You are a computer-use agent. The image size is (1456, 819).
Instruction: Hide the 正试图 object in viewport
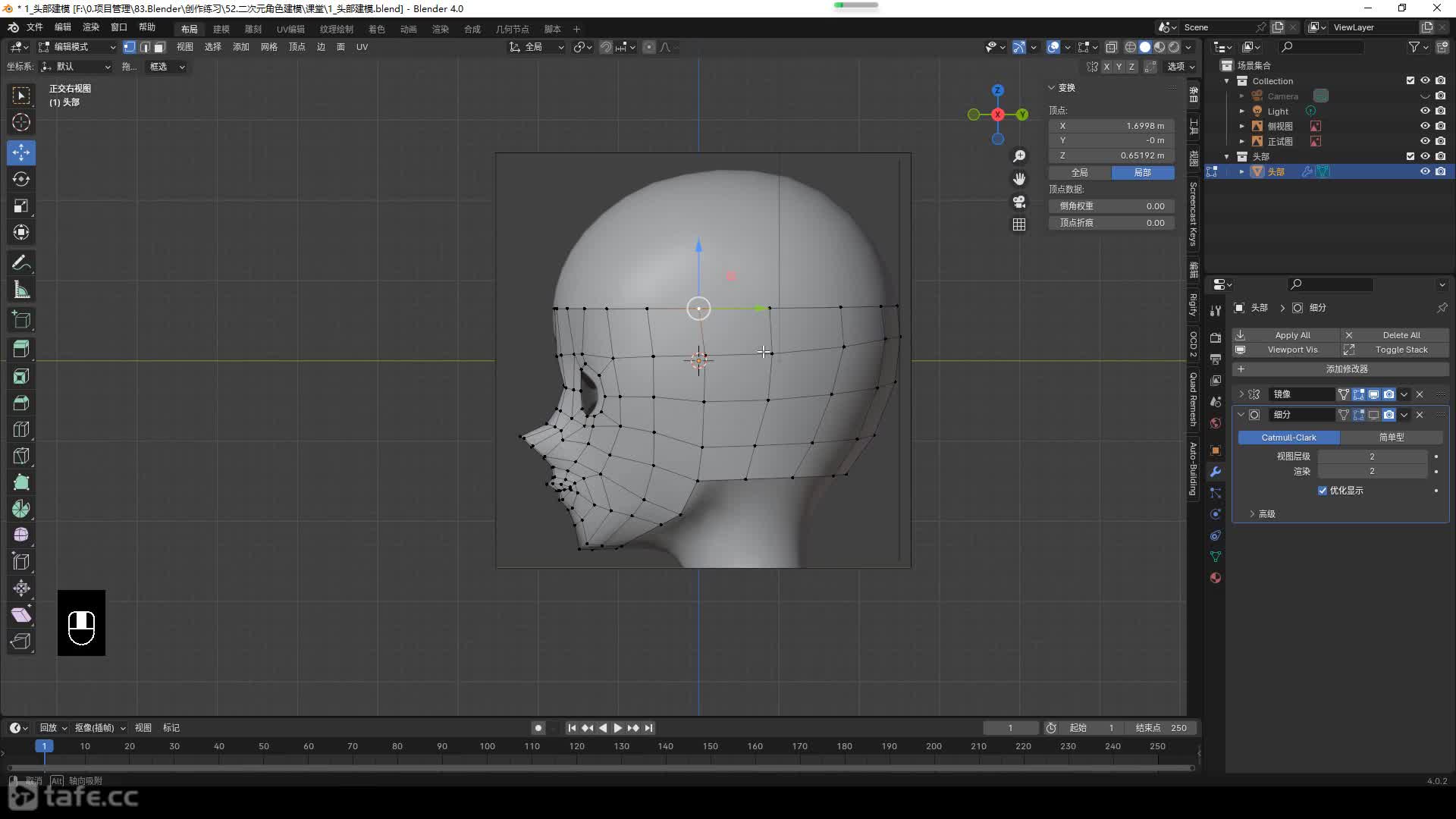point(1425,141)
